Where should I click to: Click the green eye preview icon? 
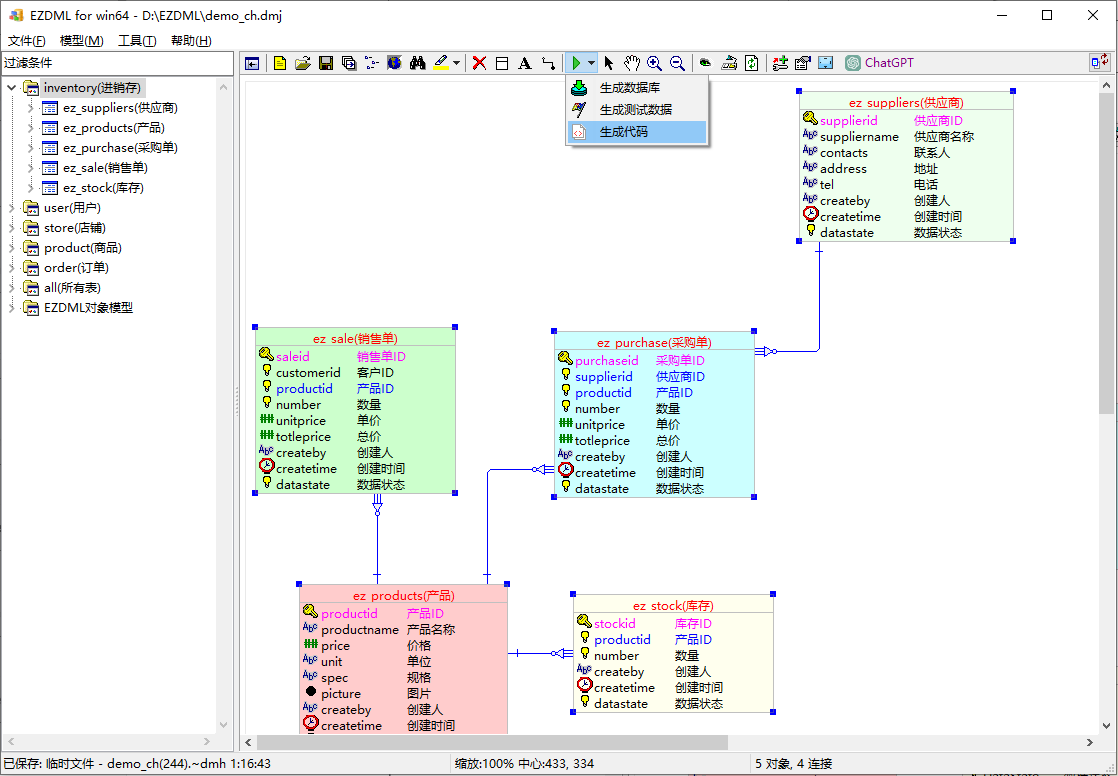(705, 63)
